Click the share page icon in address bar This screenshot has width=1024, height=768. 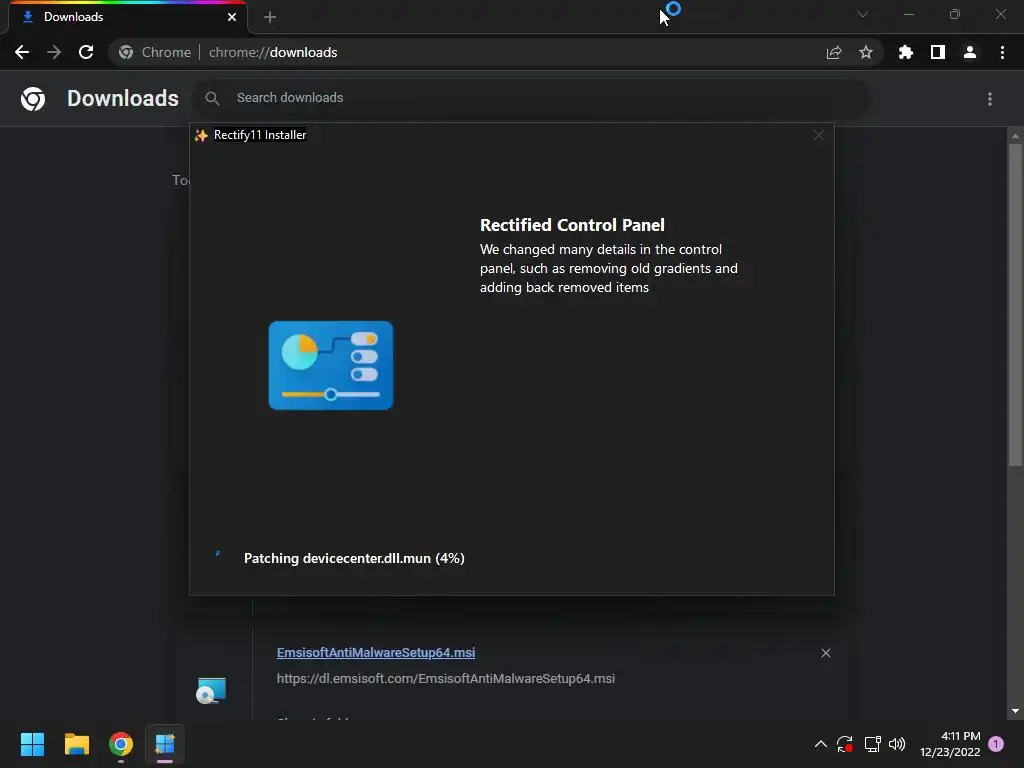[x=834, y=53]
